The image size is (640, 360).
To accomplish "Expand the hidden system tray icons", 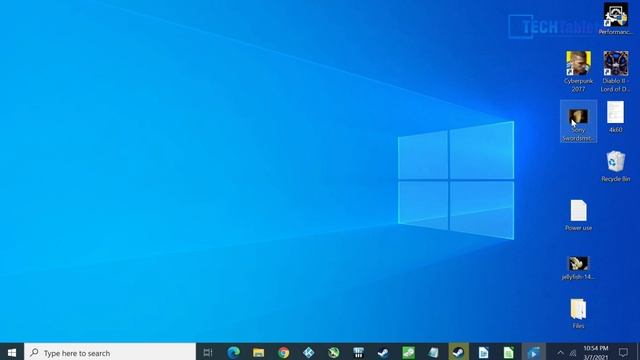I will coord(560,353).
